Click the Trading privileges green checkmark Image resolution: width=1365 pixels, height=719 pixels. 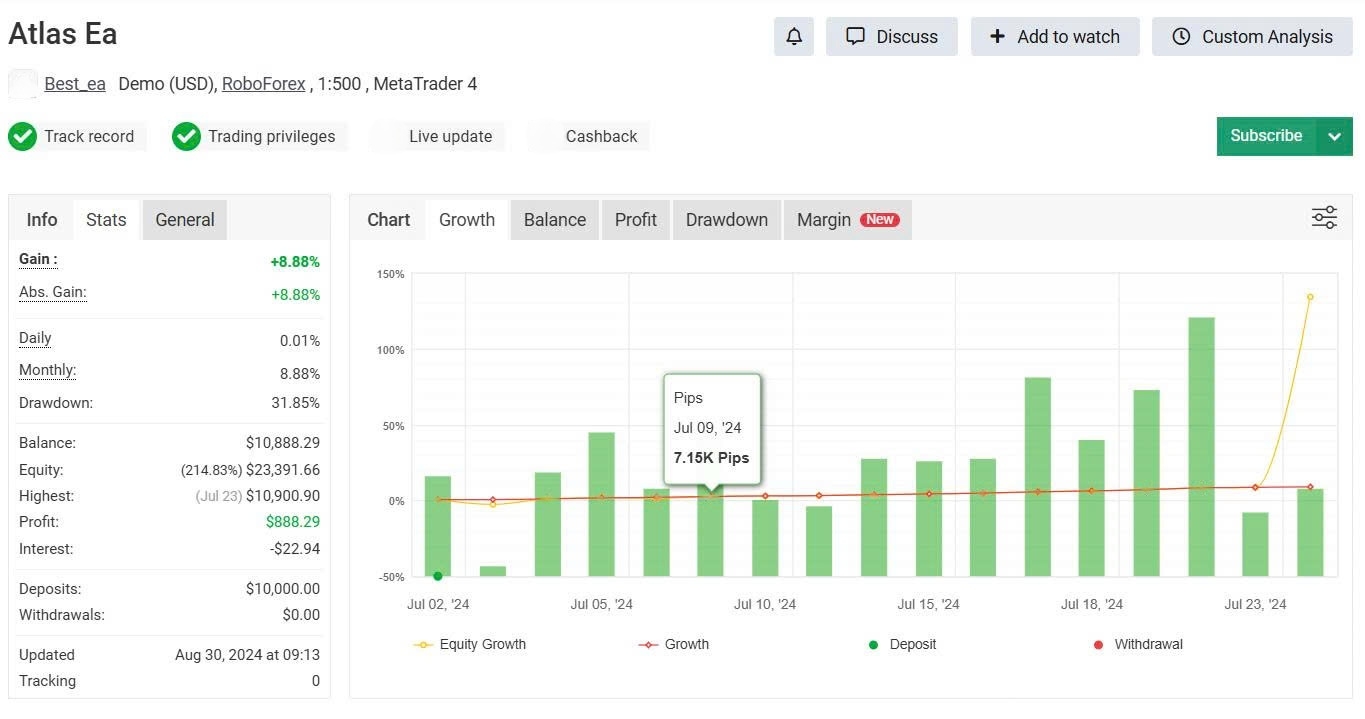[x=186, y=137]
